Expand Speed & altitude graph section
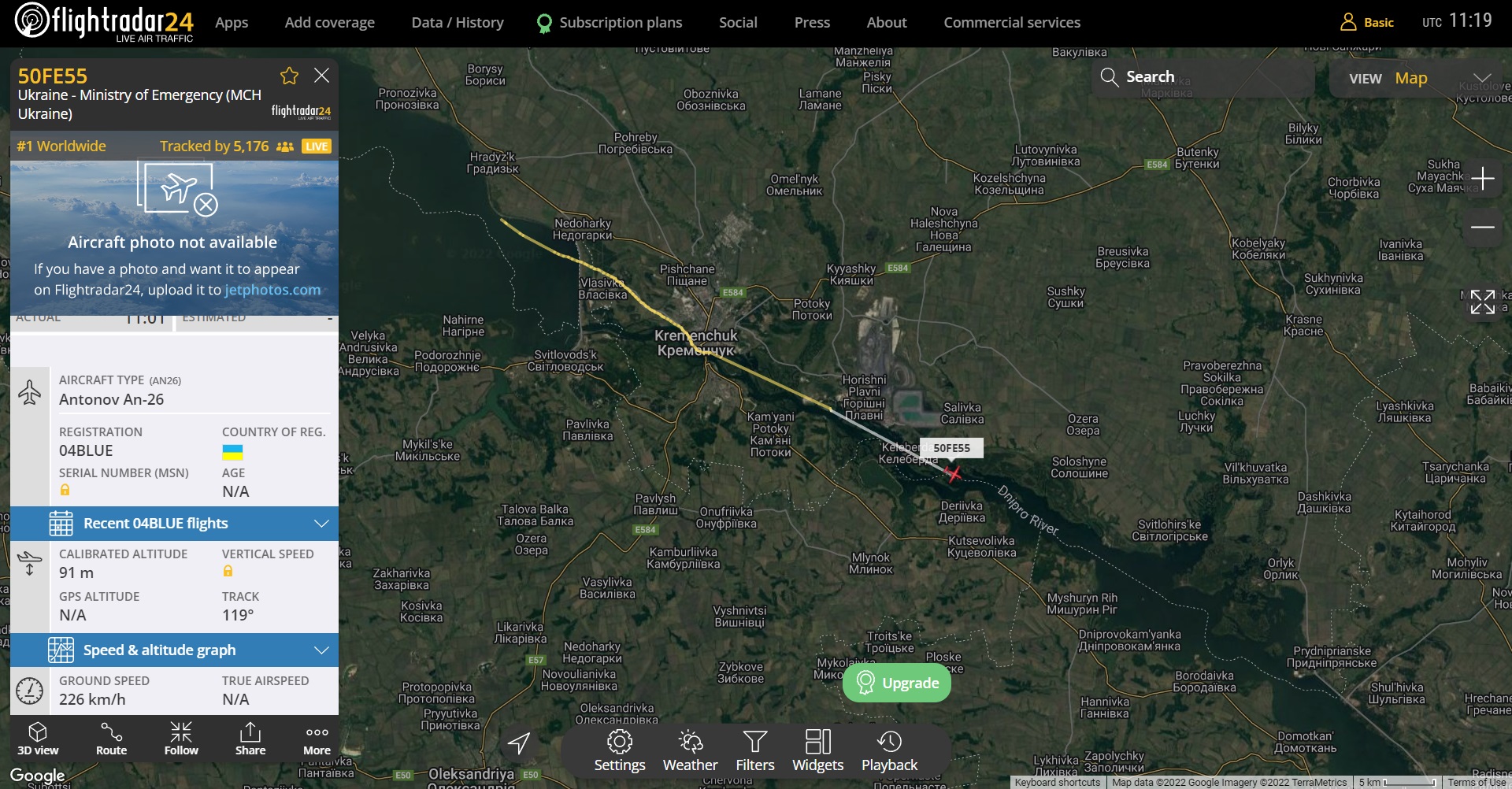Viewport: 1512px width, 789px height. (x=174, y=650)
